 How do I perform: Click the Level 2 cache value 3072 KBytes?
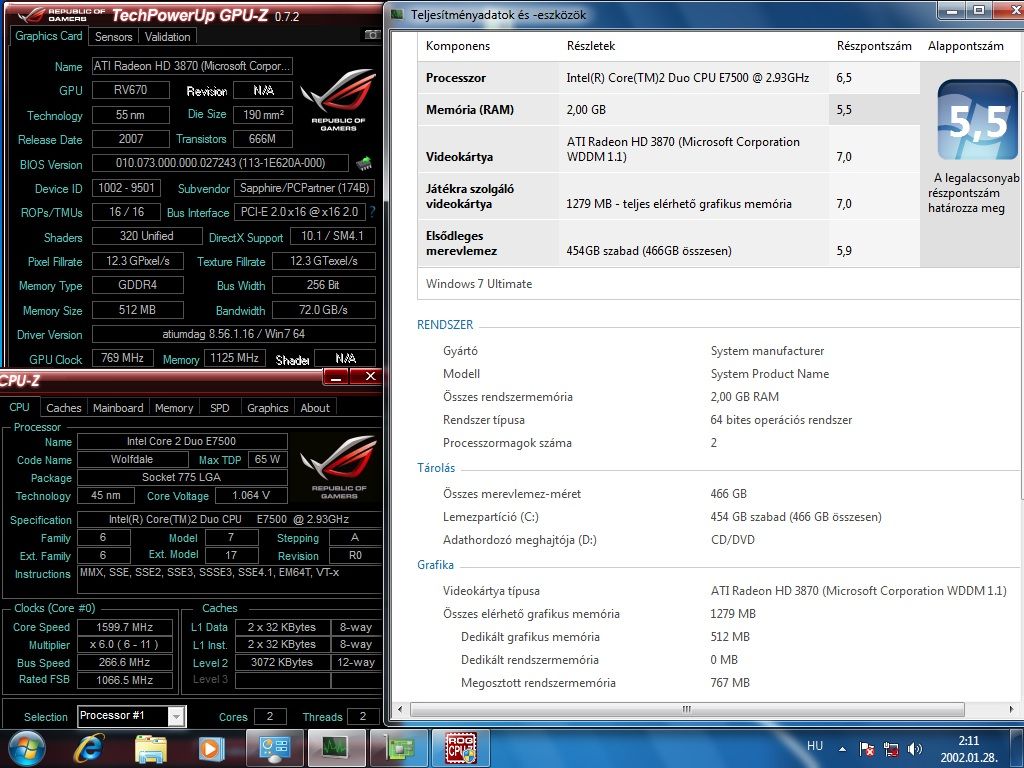(282, 662)
